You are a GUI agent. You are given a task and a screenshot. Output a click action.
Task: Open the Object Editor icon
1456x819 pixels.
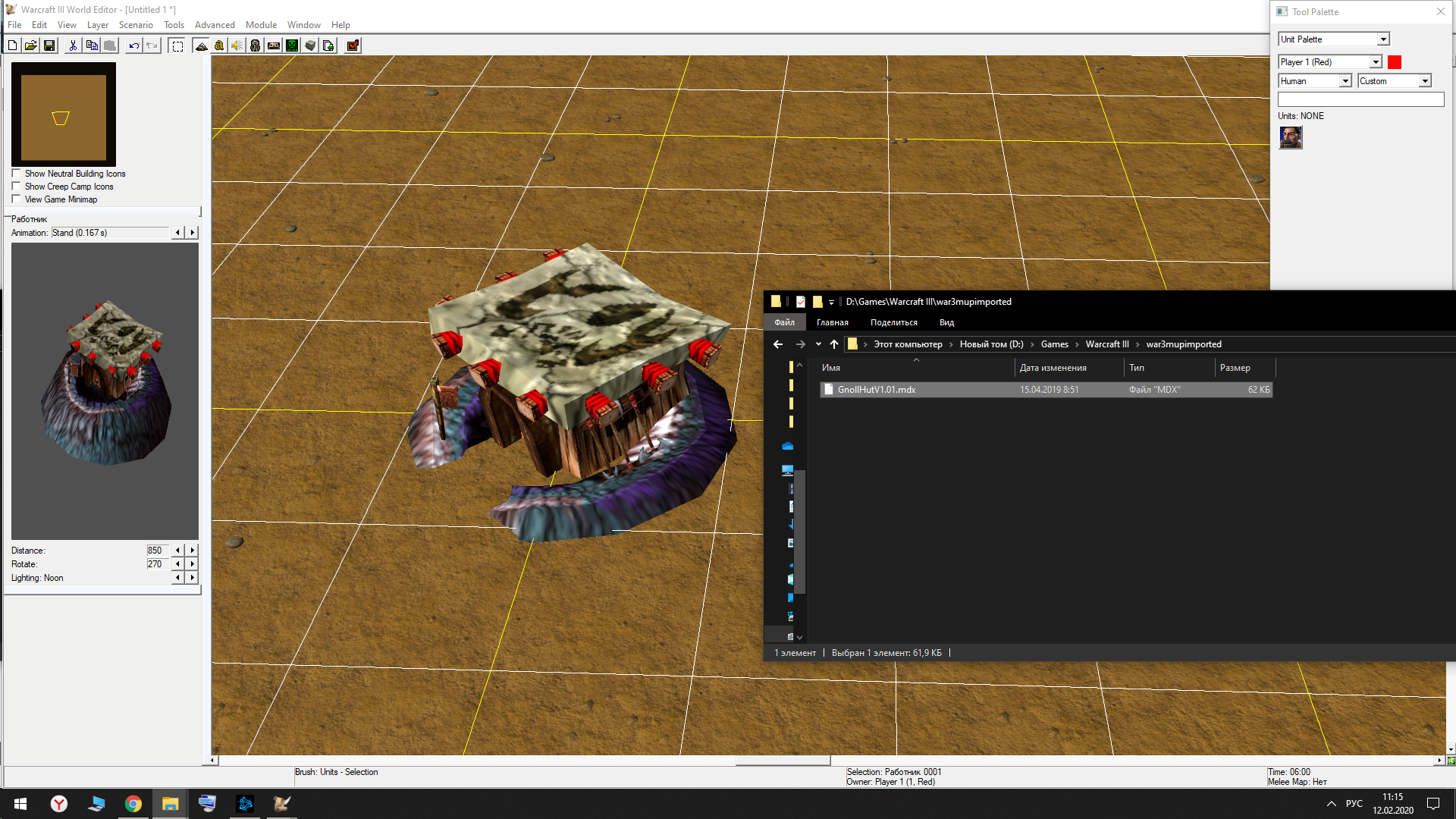256,45
